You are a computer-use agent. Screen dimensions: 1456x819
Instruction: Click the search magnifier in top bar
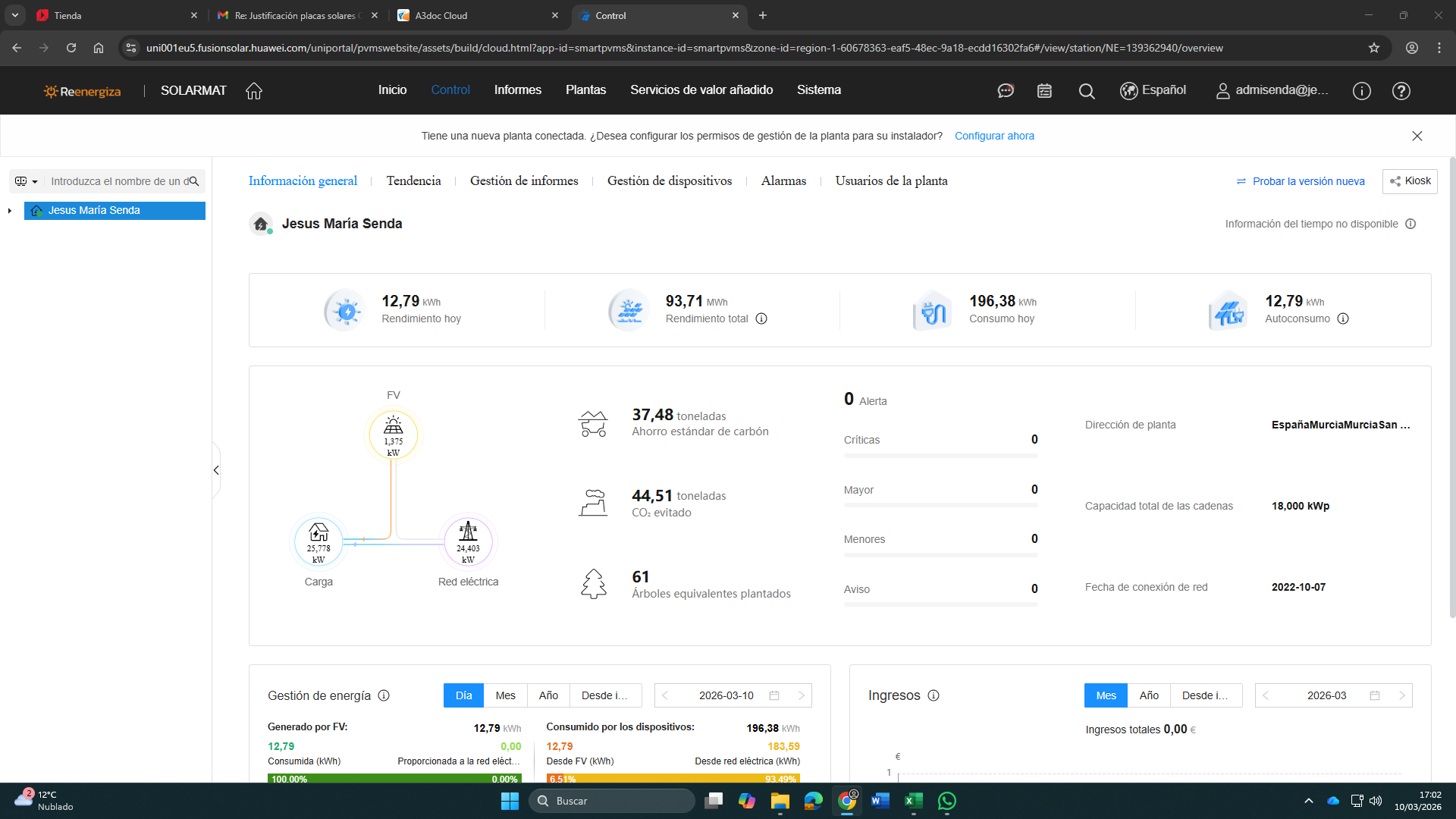pos(1087,91)
